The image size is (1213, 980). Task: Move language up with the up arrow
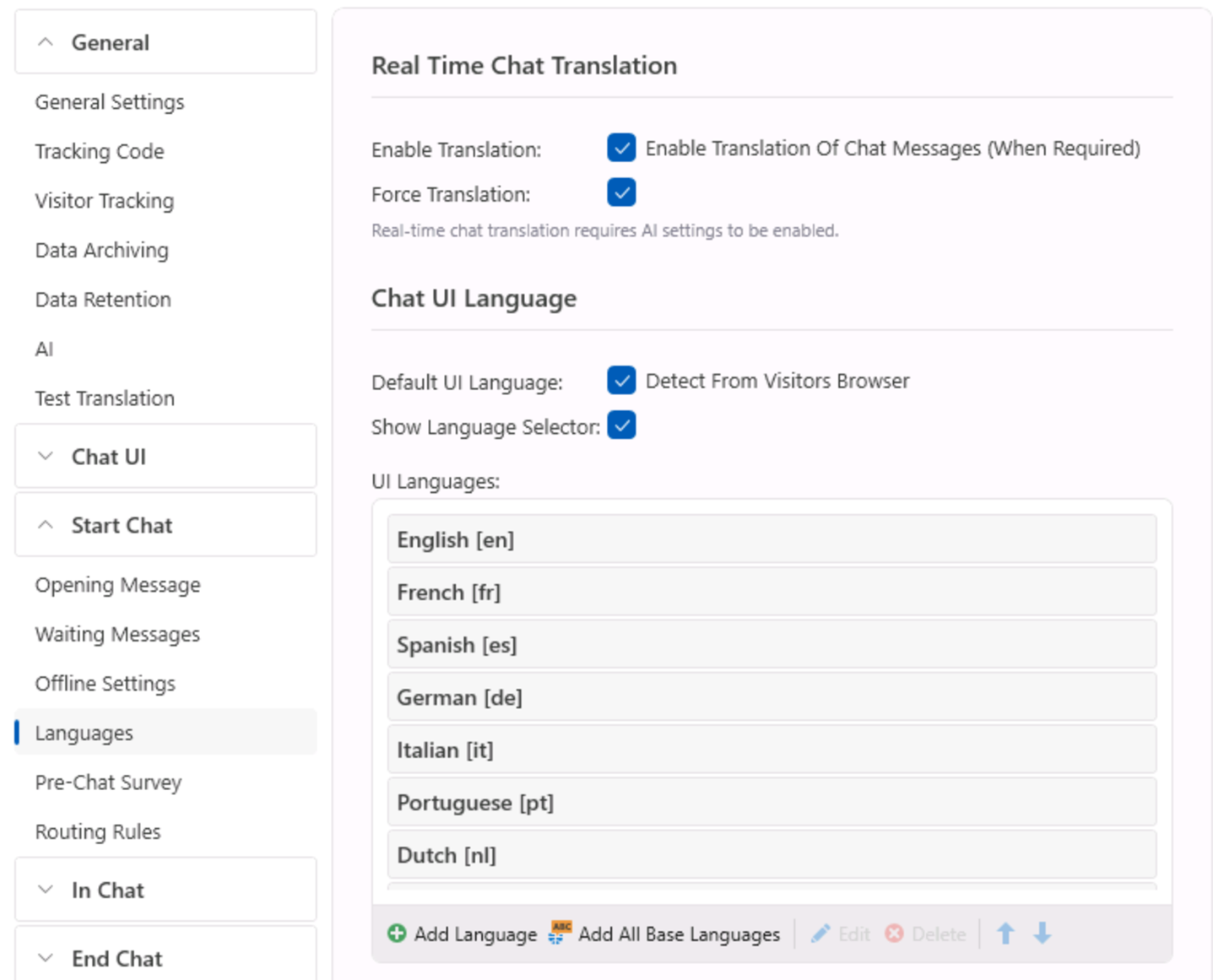1005,934
